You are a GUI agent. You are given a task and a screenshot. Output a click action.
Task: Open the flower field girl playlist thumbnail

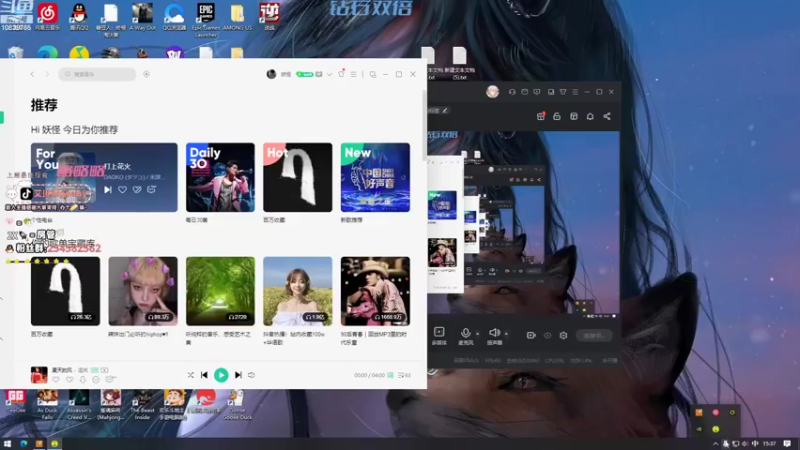pos(298,291)
